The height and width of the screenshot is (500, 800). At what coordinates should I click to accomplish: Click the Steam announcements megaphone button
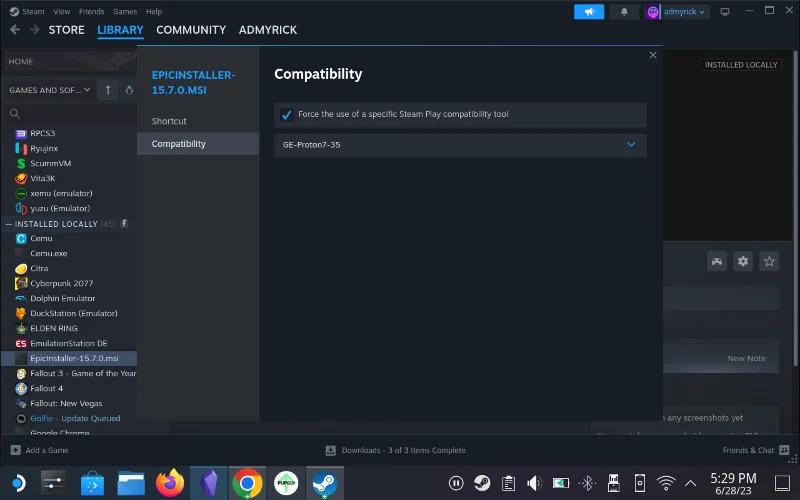[x=589, y=12]
